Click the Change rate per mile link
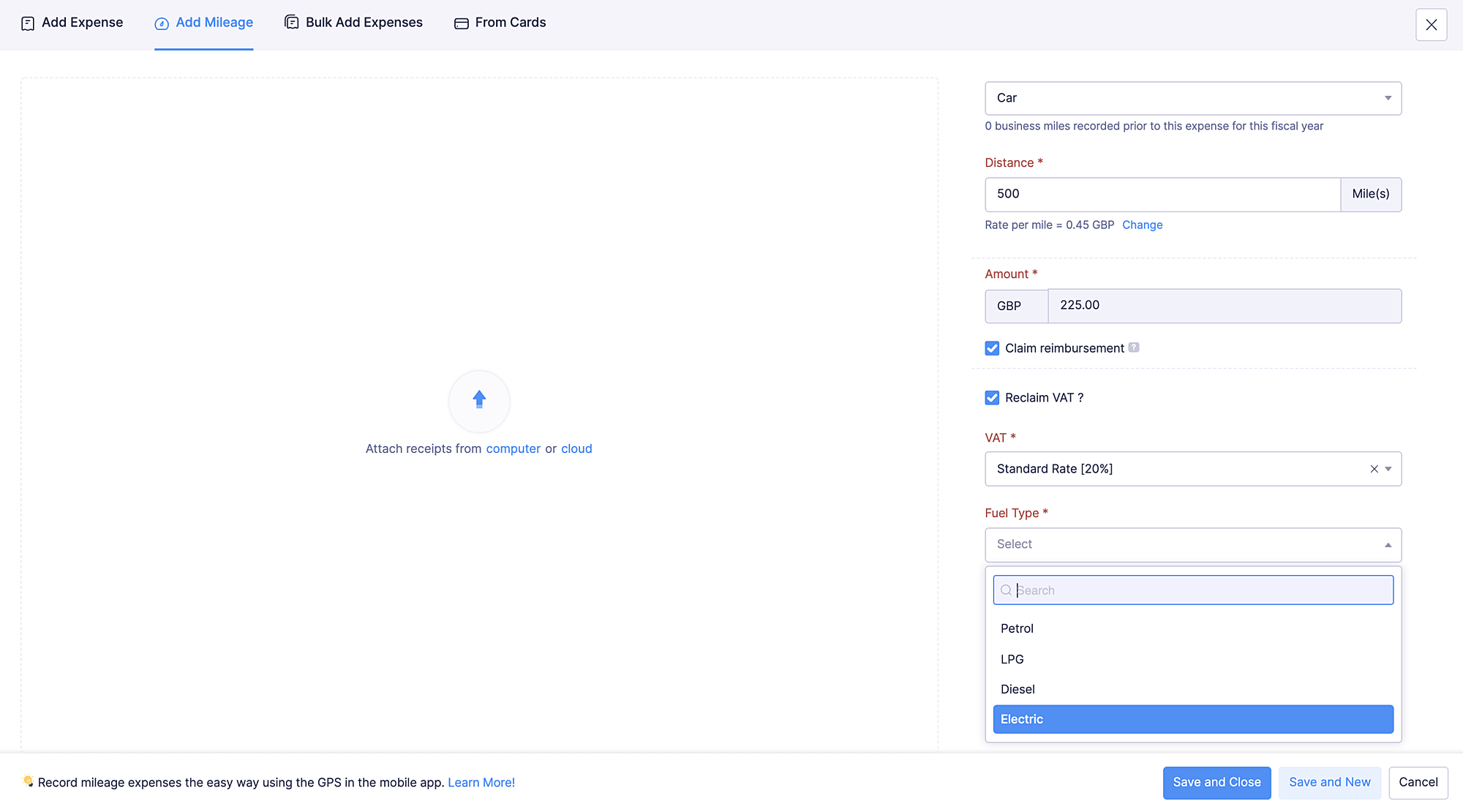This screenshot has height=812, width=1463. pos(1142,225)
